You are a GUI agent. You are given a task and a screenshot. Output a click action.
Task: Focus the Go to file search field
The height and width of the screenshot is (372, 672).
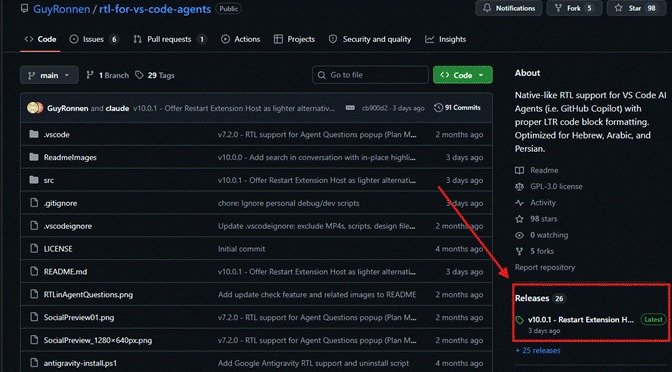tap(370, 75)
